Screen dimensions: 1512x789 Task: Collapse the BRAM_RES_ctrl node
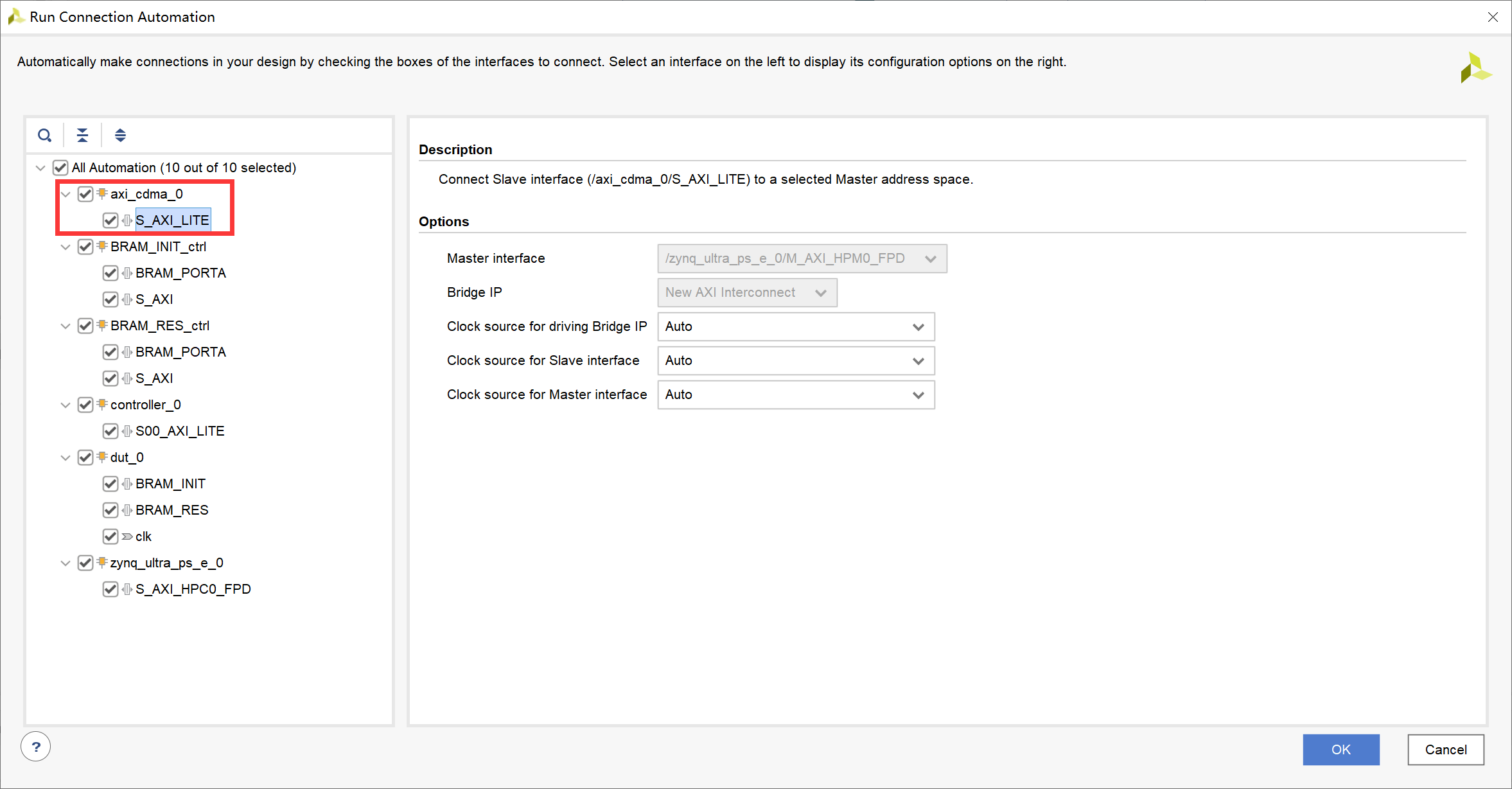pyautogui.click(x=66, y=326)
